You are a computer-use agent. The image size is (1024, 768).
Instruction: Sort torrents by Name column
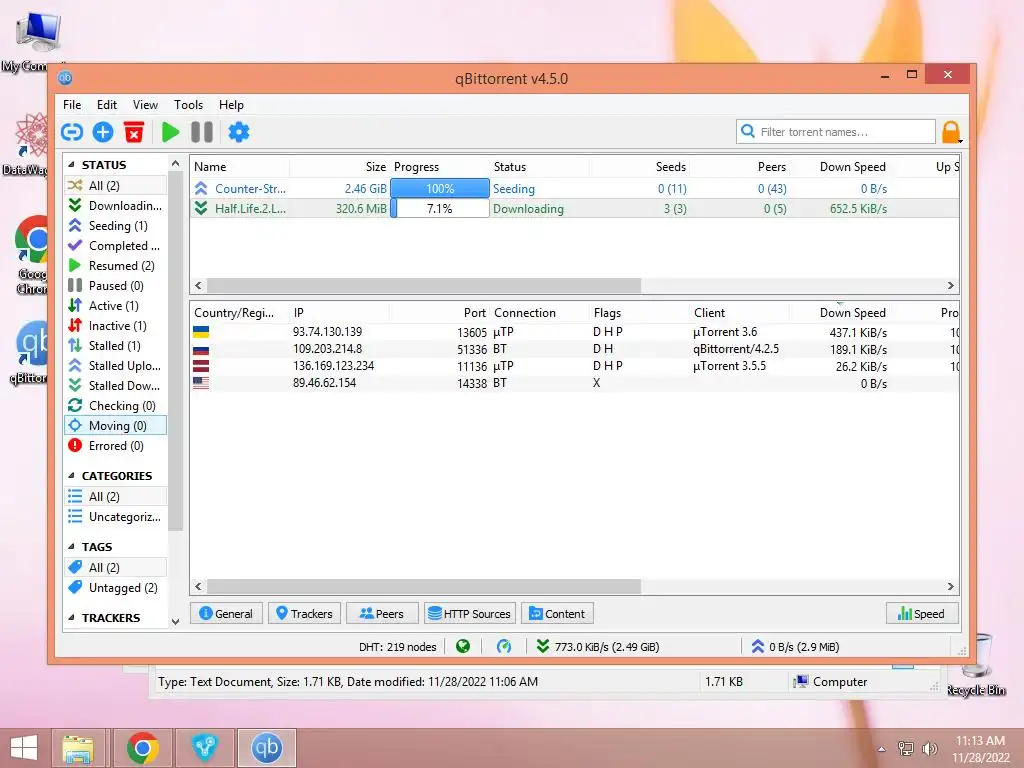[240, 167]
